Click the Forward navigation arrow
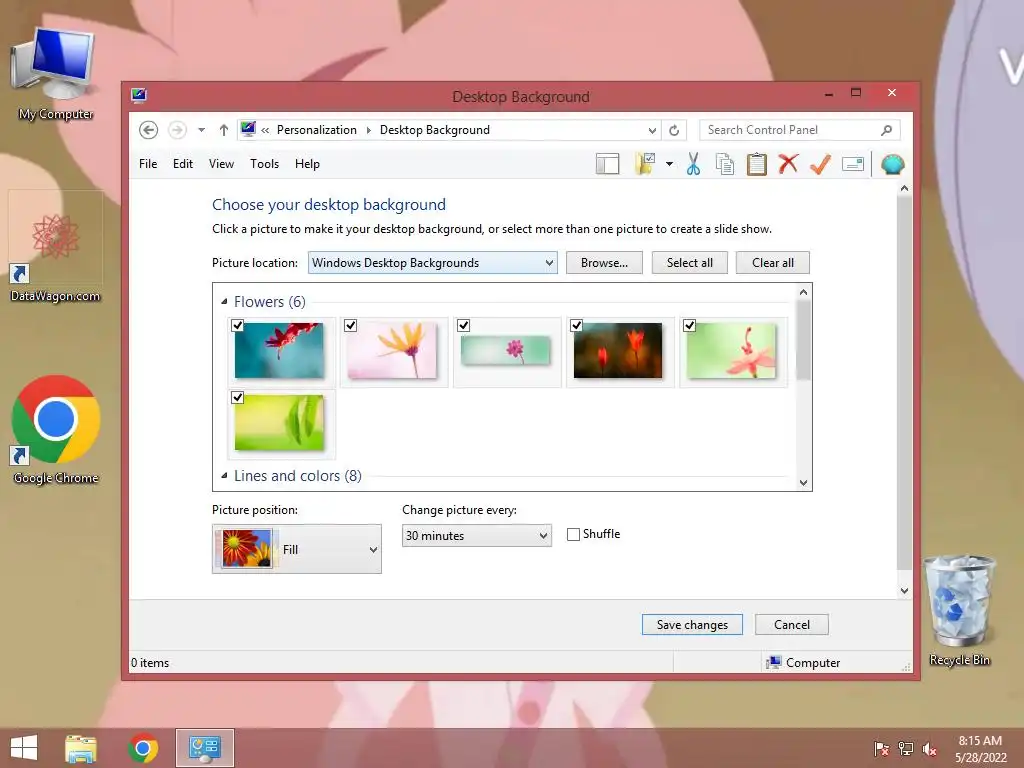The height and width of the screenshot is (768, 1024). (x=177, y=130)
